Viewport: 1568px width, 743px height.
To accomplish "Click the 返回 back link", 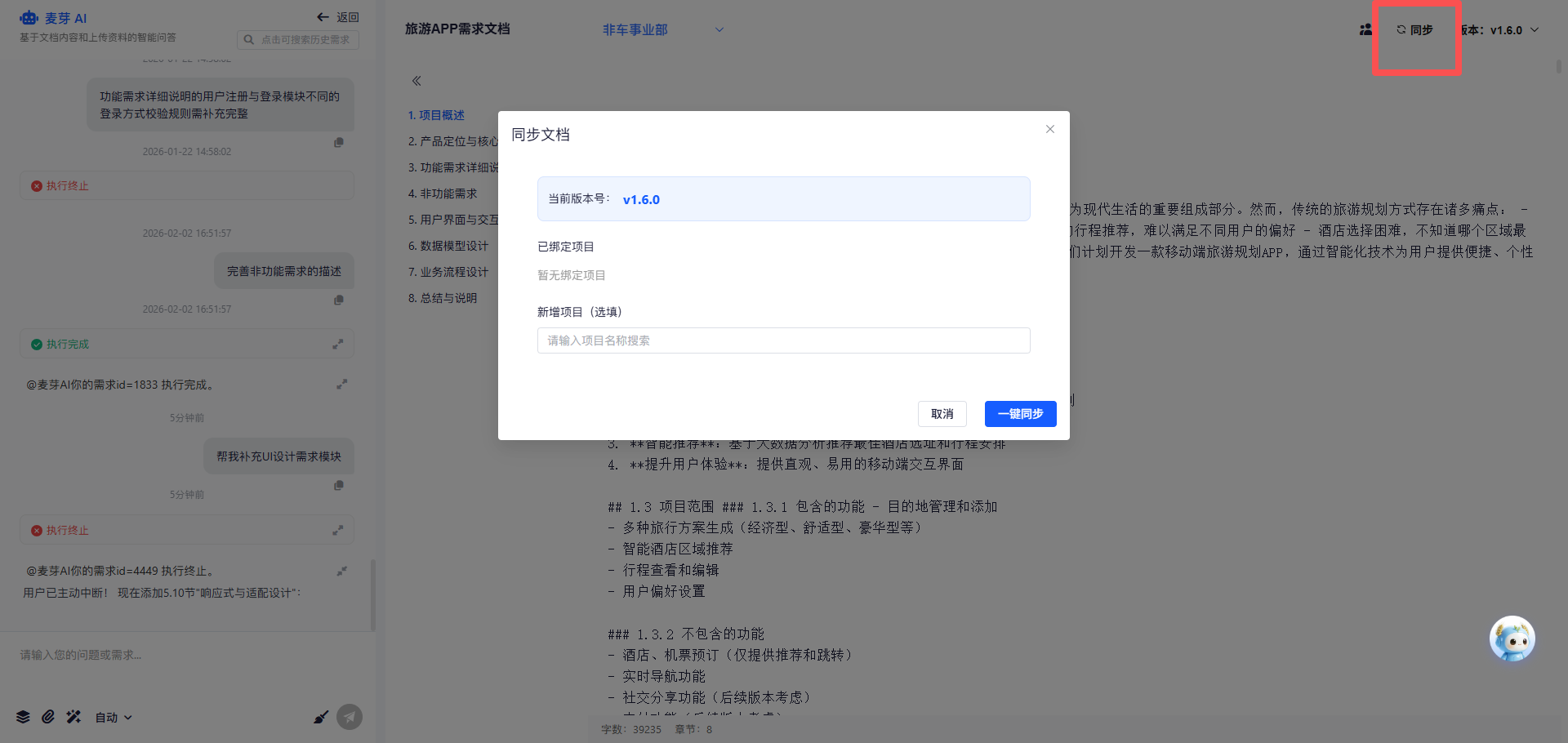I will coord(338,17).
